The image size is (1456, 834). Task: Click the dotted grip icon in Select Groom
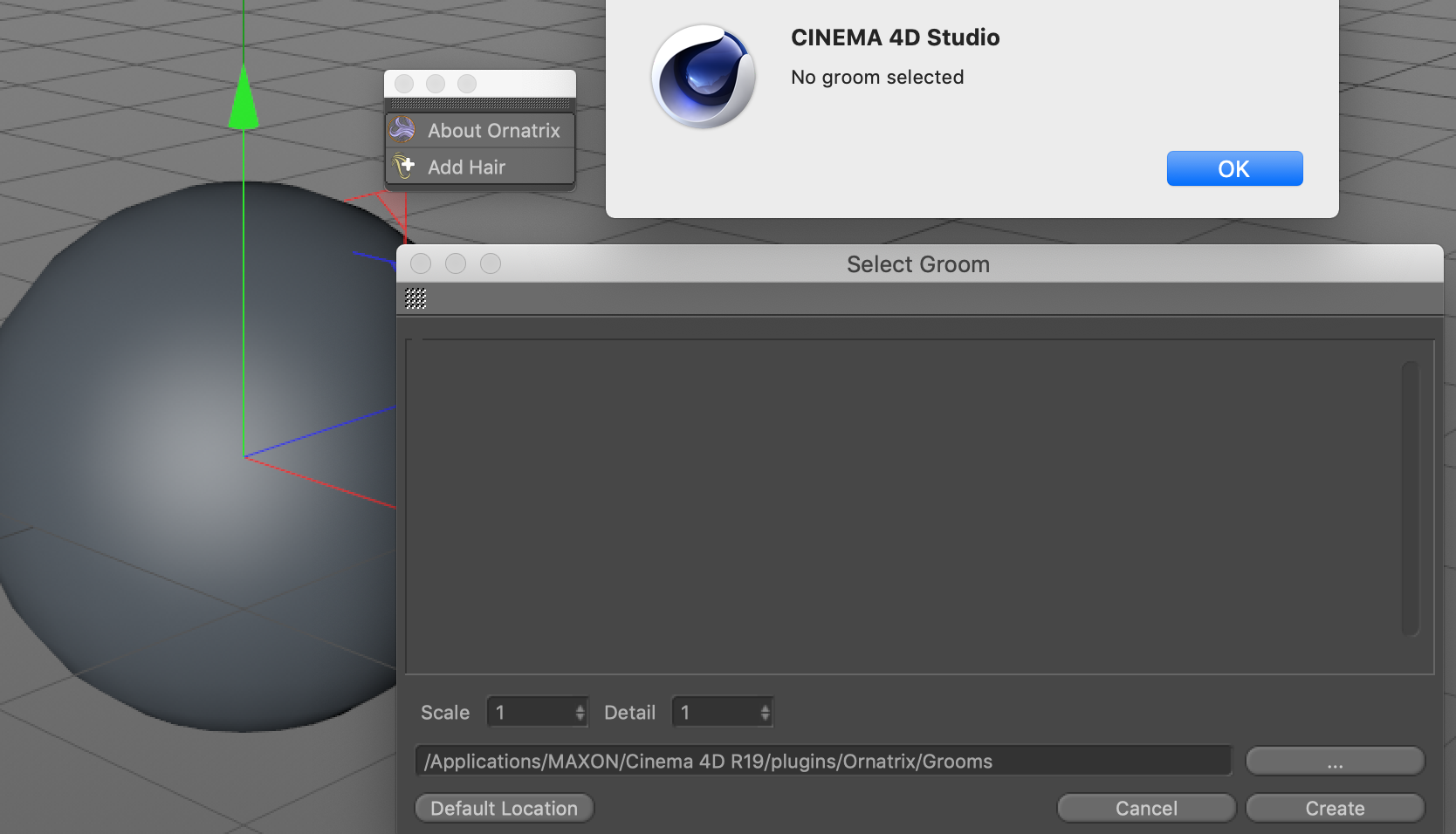pyautogui.click(x=416, y=299)
